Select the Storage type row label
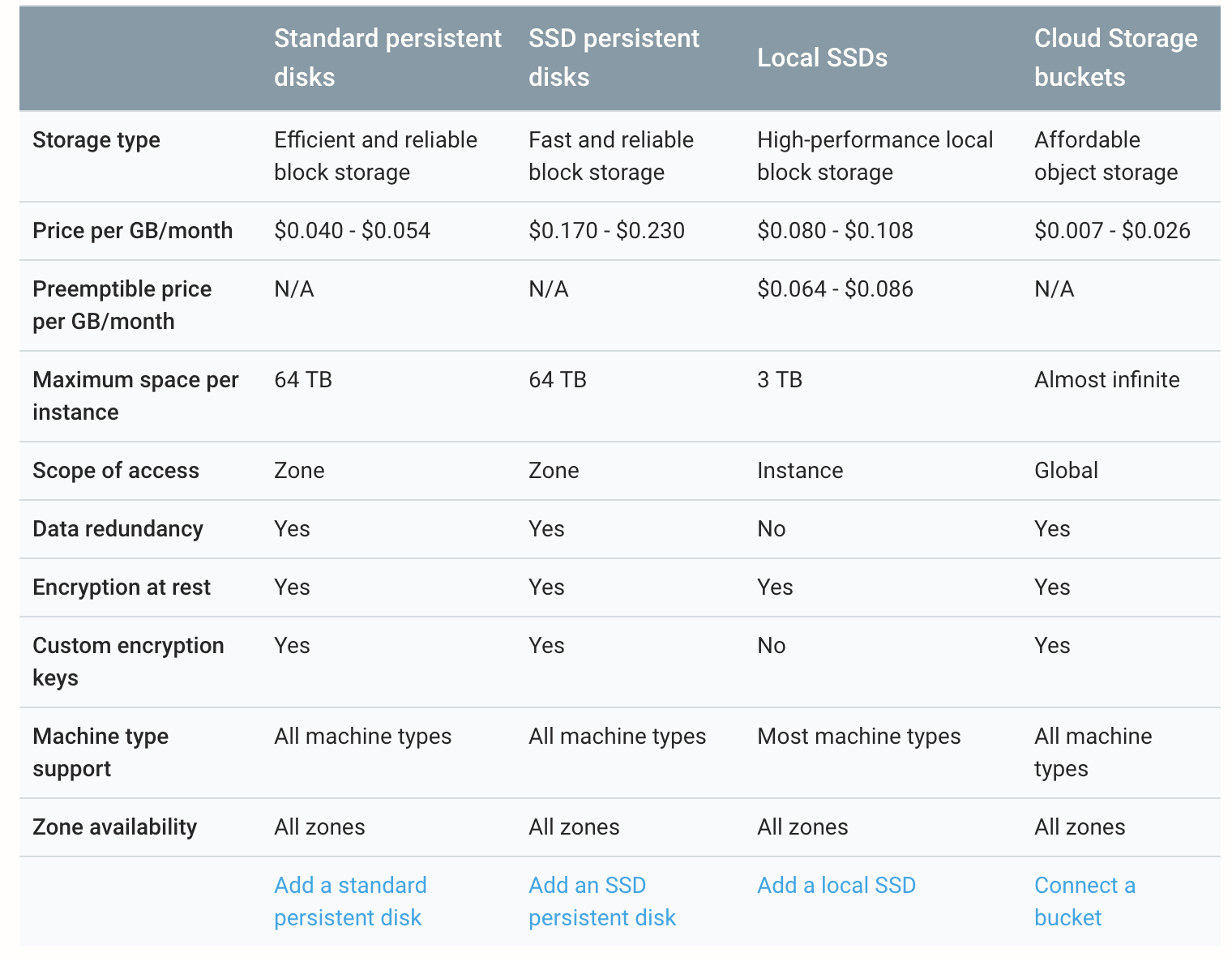The height and width of the screenshot is (961, 1232). click(x=96, y=140)
